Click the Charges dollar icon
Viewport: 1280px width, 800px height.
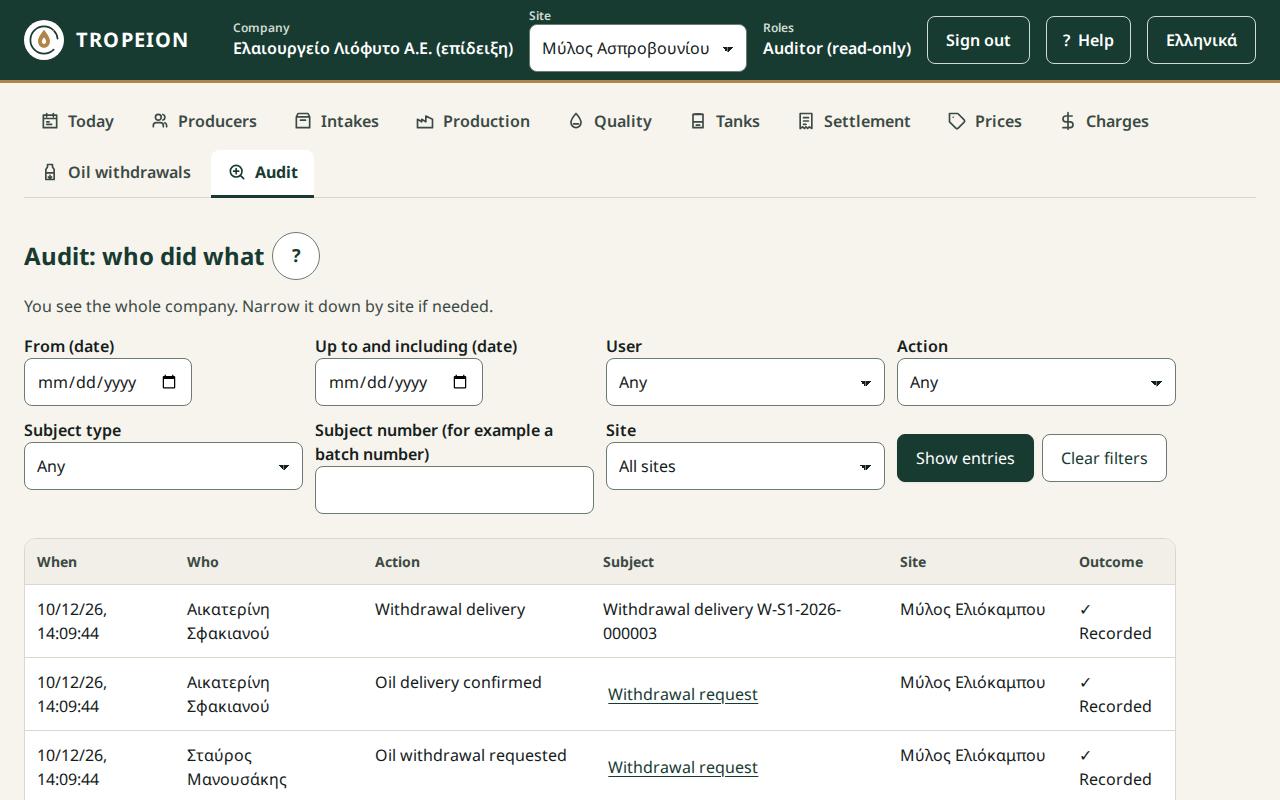click(x=1068, y=121)
